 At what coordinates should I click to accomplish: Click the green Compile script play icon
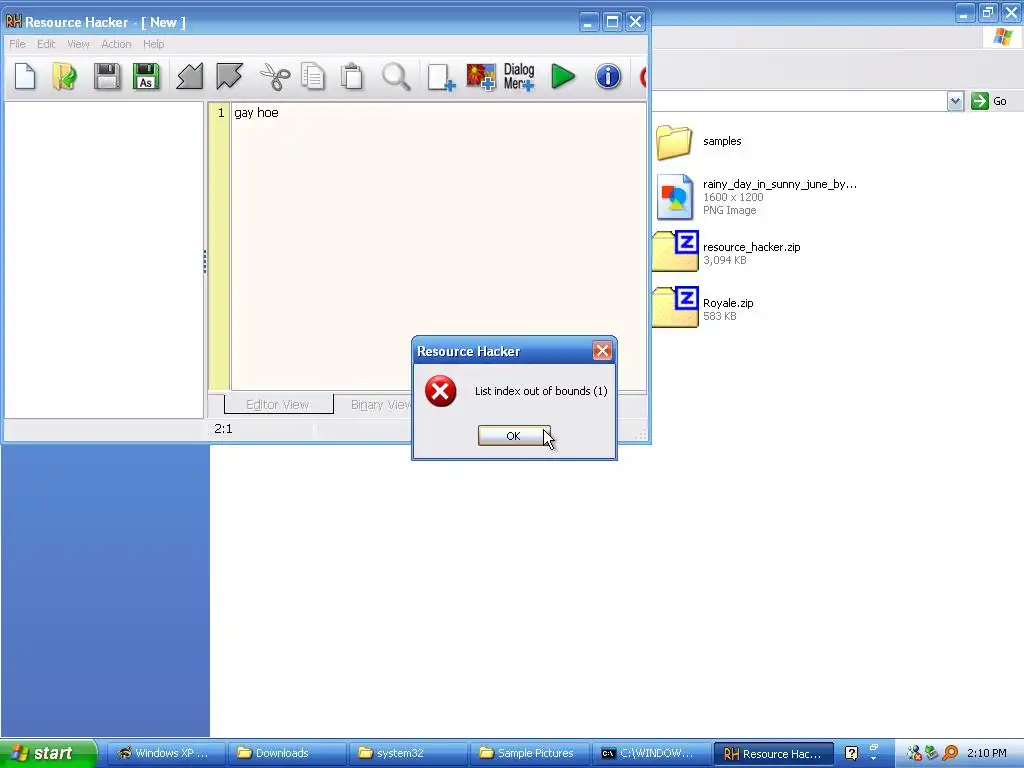(x=563, y=76)
